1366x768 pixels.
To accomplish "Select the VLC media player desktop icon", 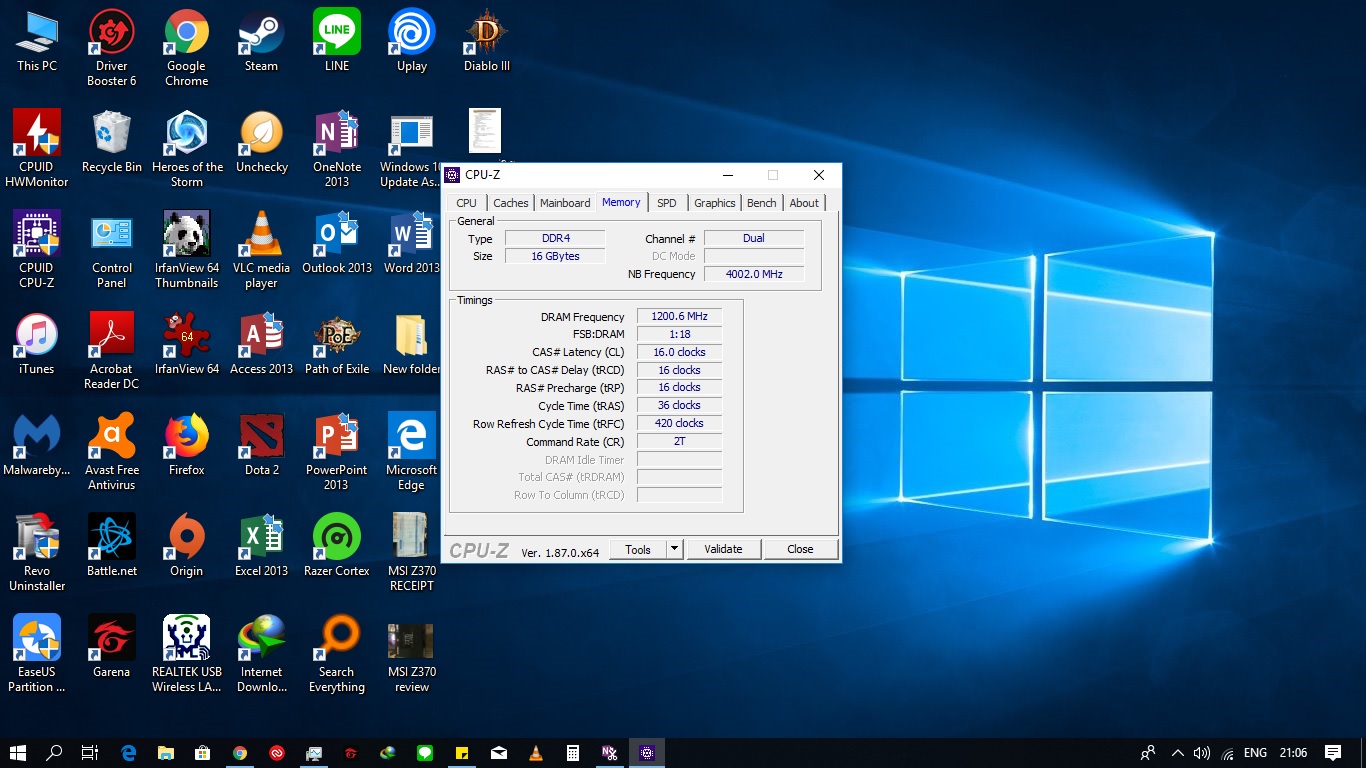I will (262, 250).
